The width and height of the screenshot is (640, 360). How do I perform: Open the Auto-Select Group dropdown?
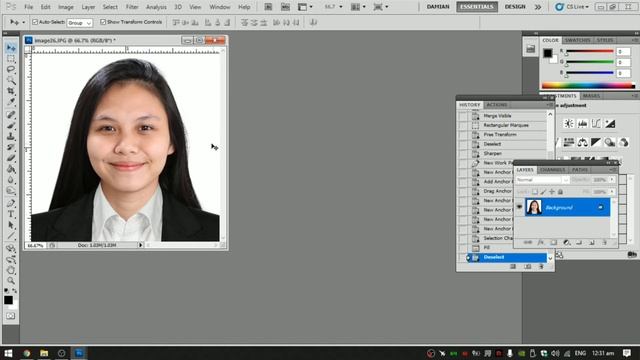click(80, 23)
